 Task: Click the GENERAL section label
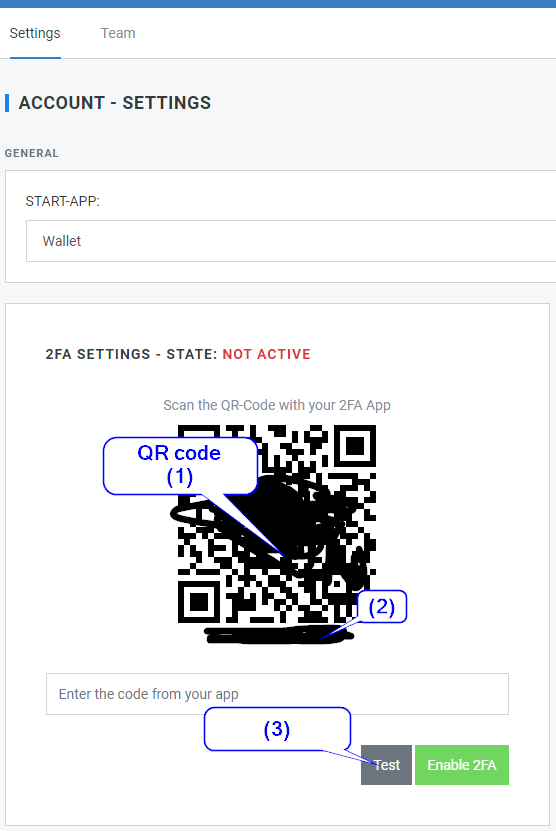pos(31,153)
